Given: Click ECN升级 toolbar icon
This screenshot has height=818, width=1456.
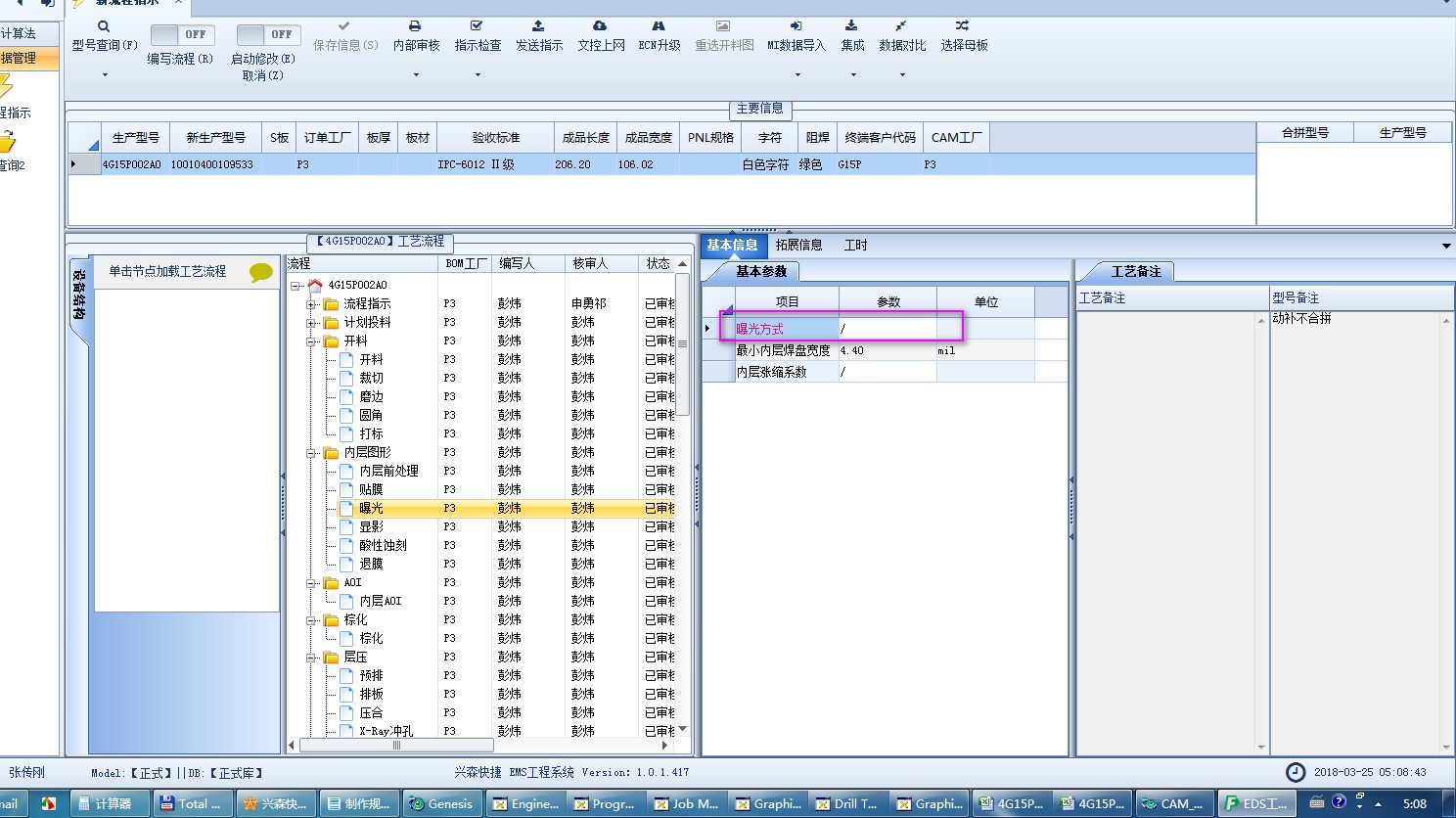Looking at the screenshot, I should point(659,26).
